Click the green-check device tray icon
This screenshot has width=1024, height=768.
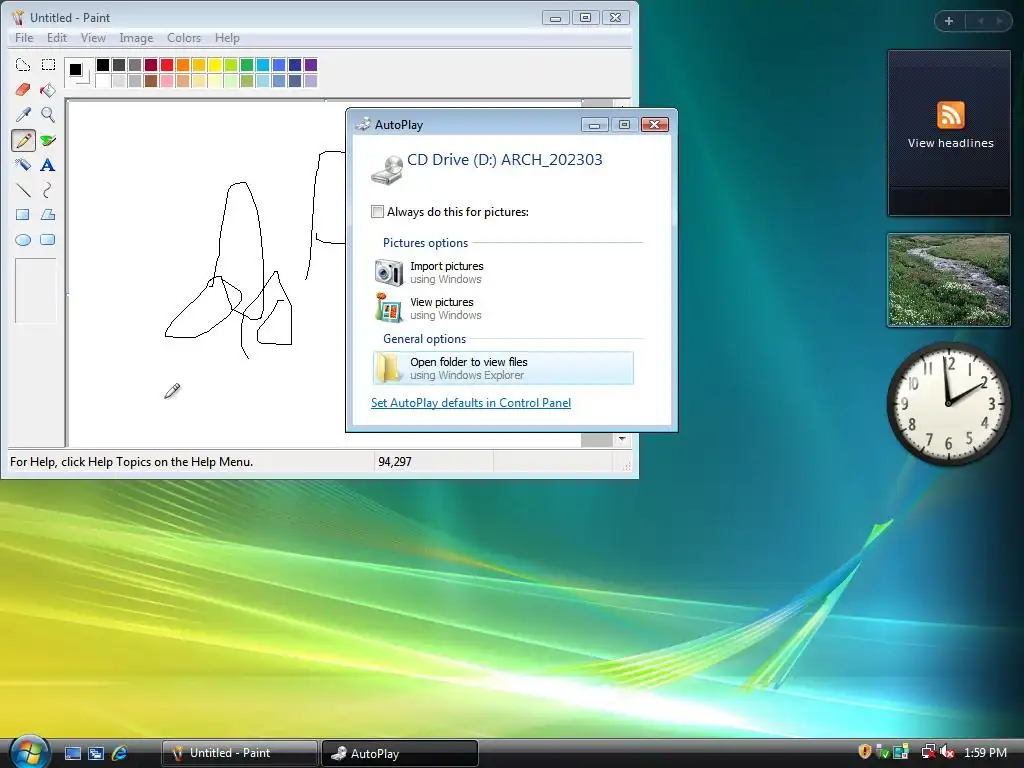coord(882,752)
